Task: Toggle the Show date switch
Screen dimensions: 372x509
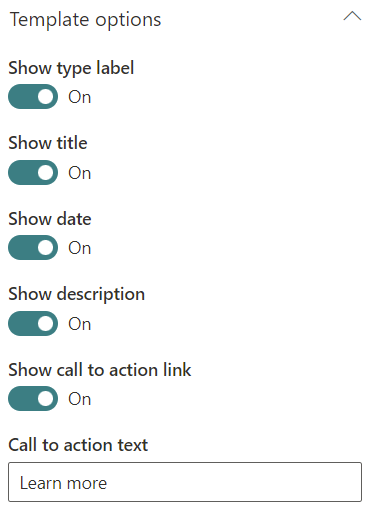Action: 33,248
